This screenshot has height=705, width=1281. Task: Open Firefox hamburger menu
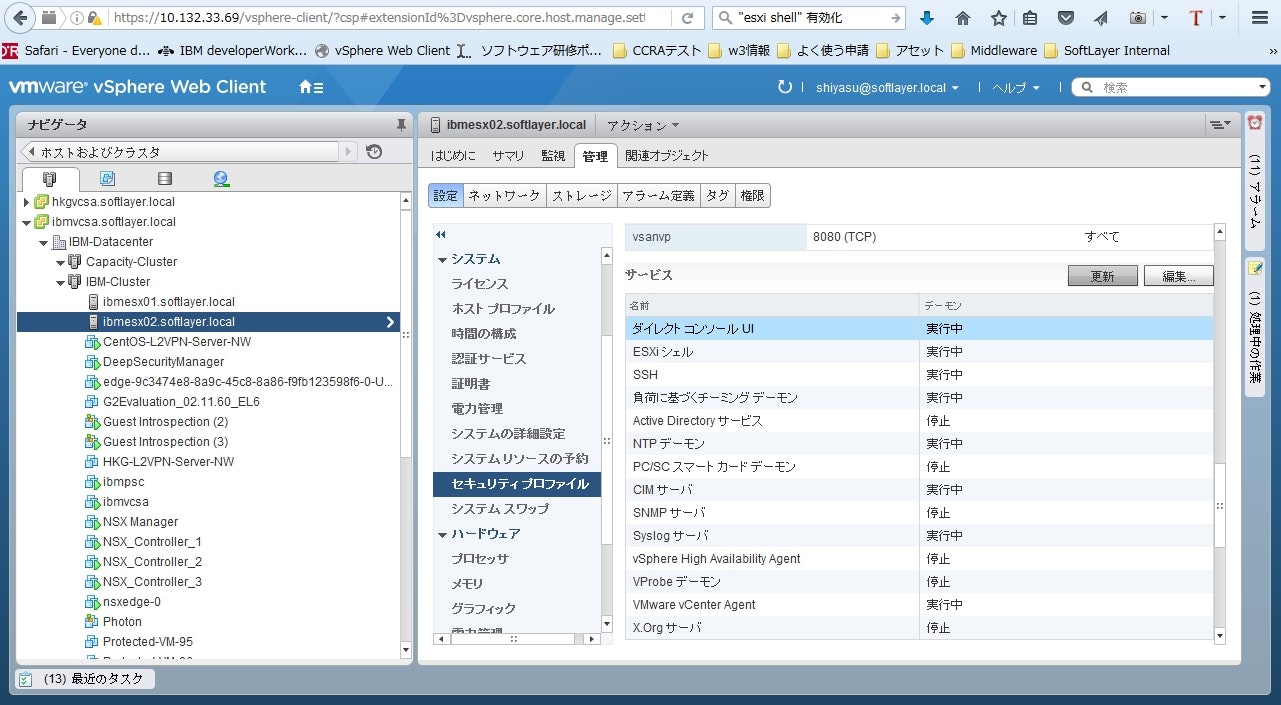tap(1259, 18)
